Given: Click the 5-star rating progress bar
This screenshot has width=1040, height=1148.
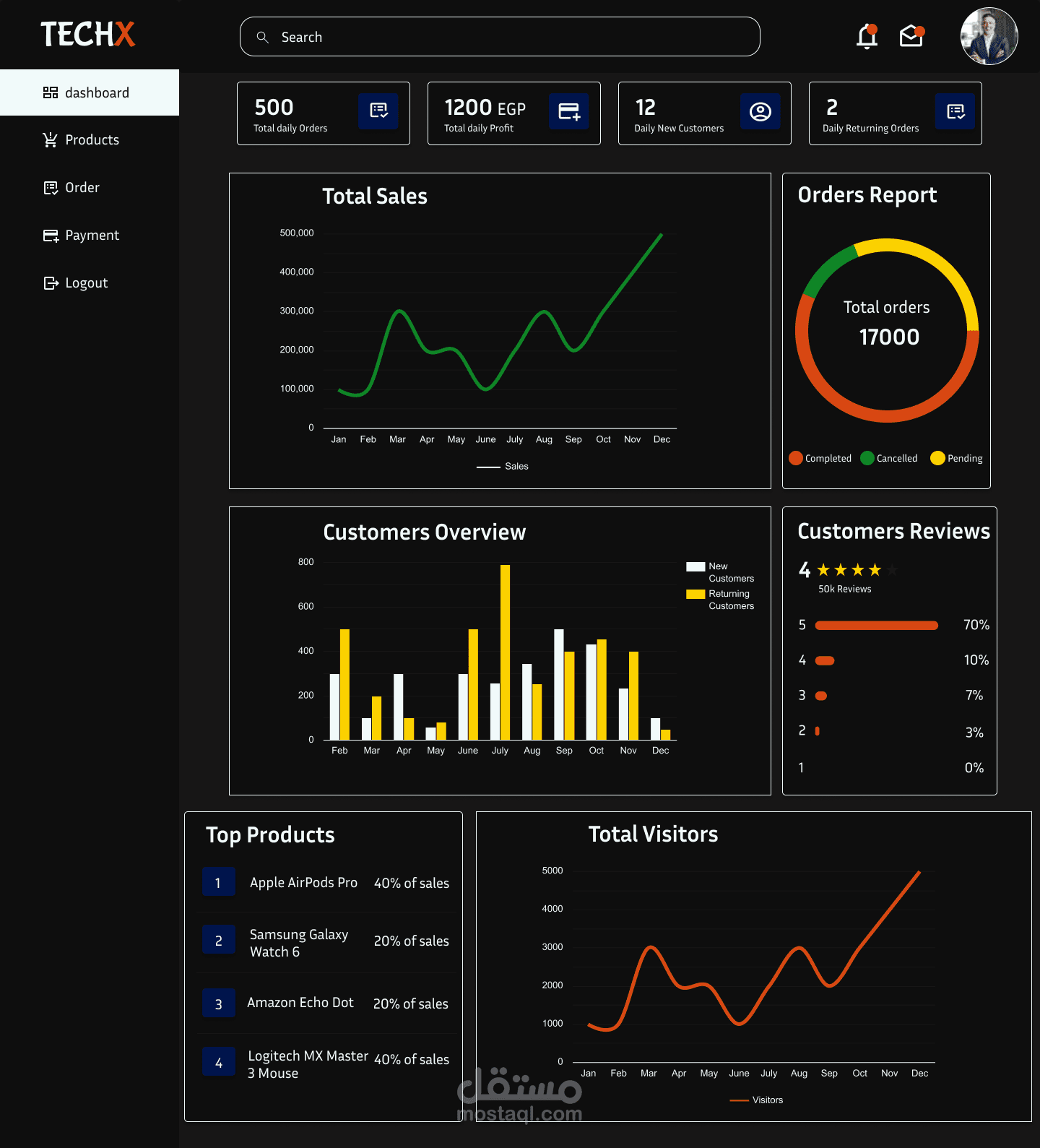Looking at the screenshot, I should coord(877,626).
